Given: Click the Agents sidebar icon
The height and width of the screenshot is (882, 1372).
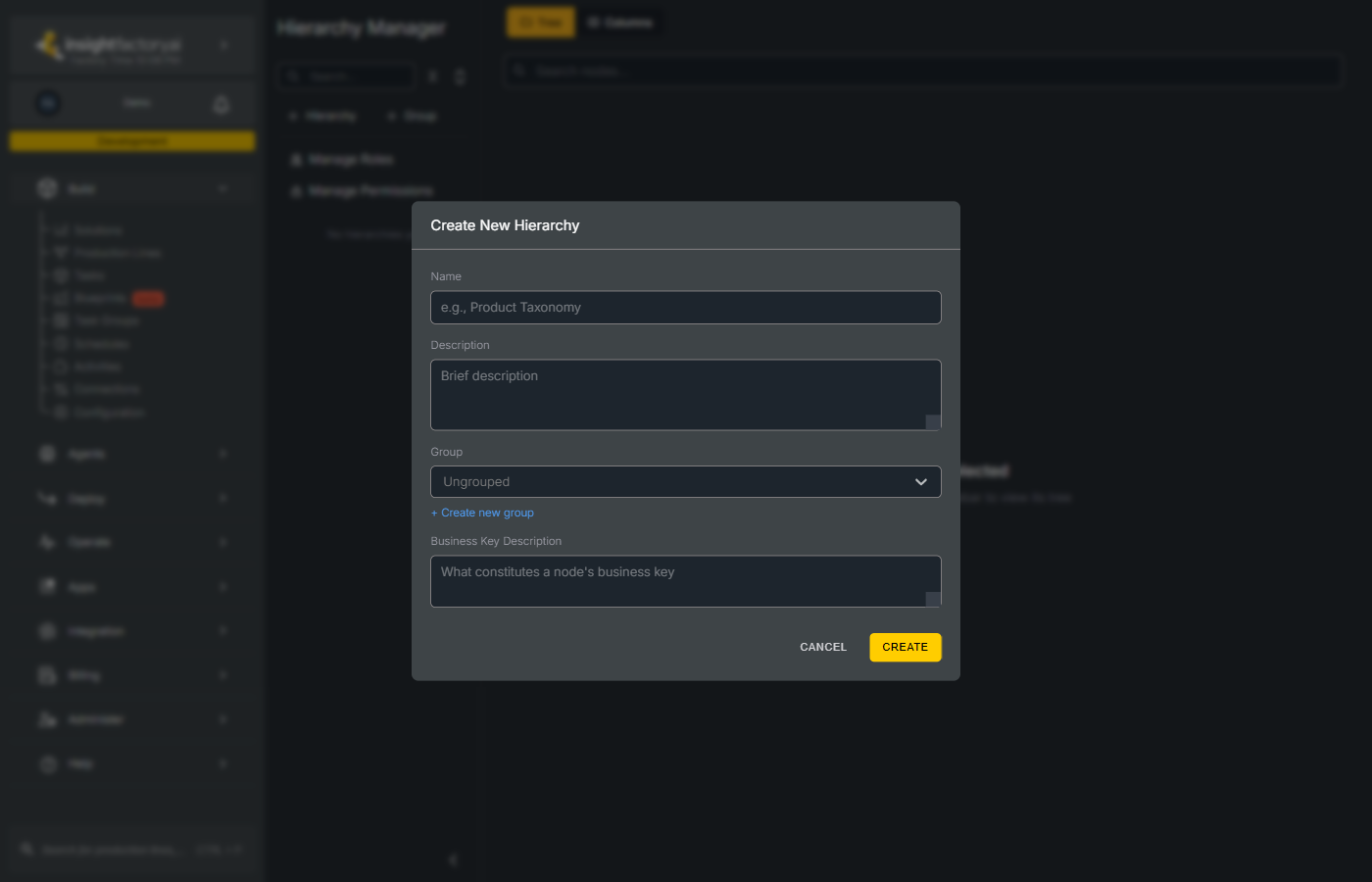Looking at the screenshot, I should (47, 453).
